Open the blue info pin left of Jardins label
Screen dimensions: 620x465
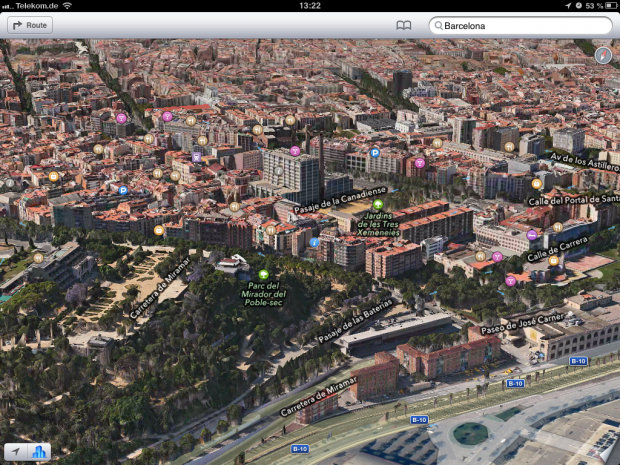click(314, 242)
